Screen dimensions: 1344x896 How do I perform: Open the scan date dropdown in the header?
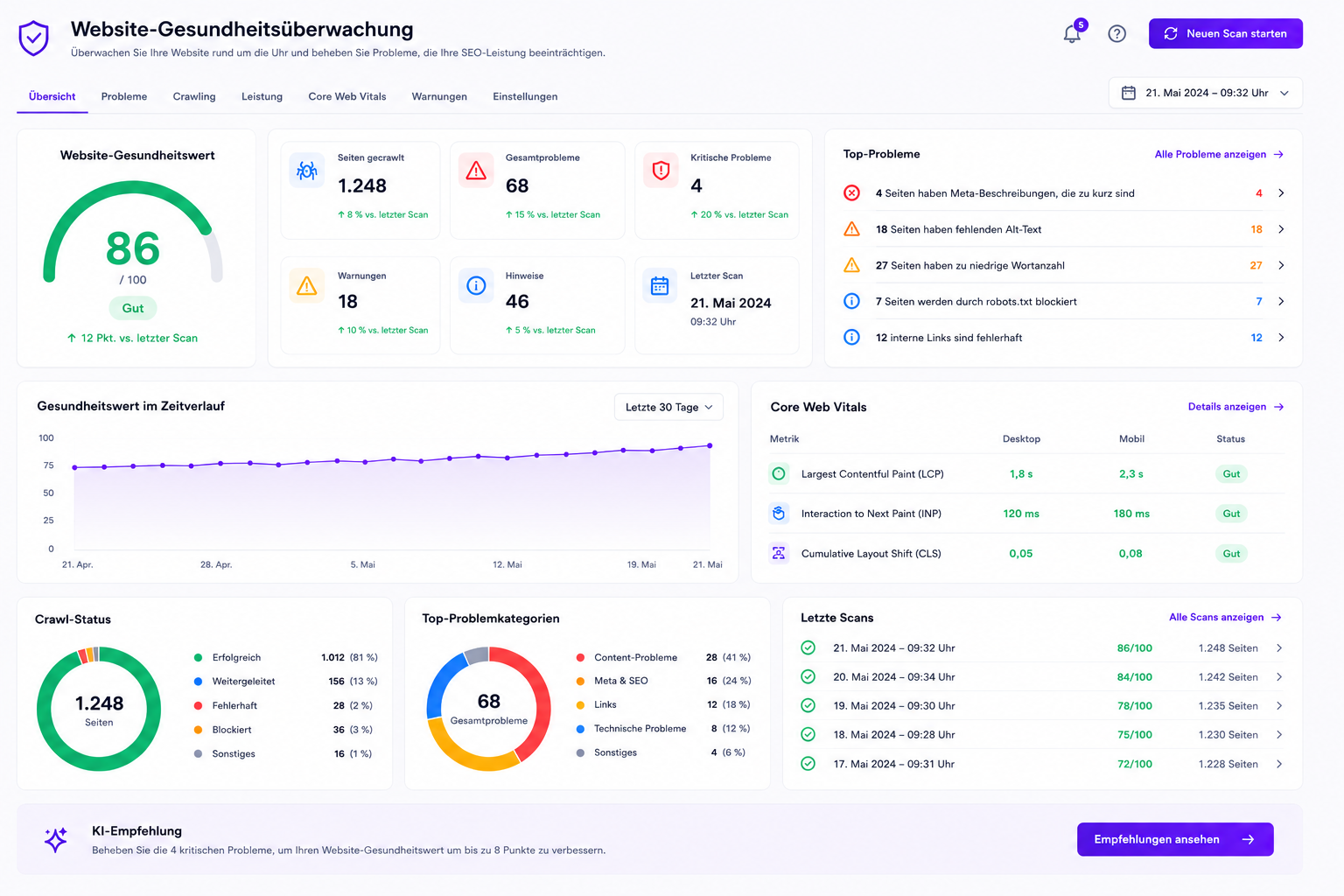[1206, 93]
